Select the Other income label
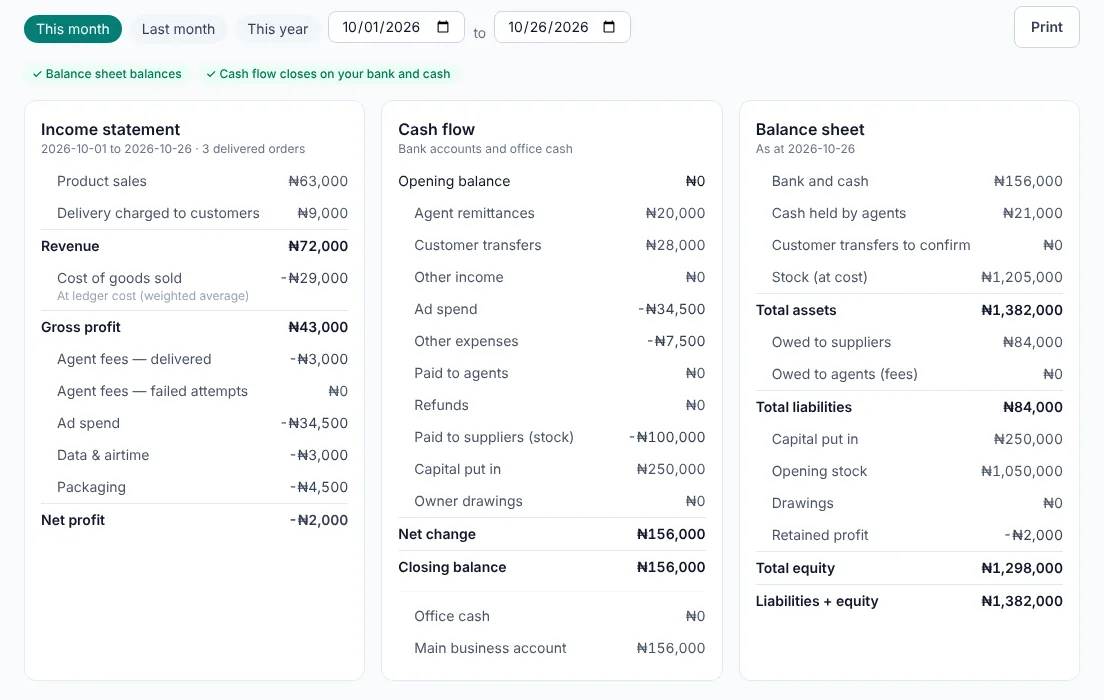1104x700 pixels. pyautogui.click(x=458, y=277)
